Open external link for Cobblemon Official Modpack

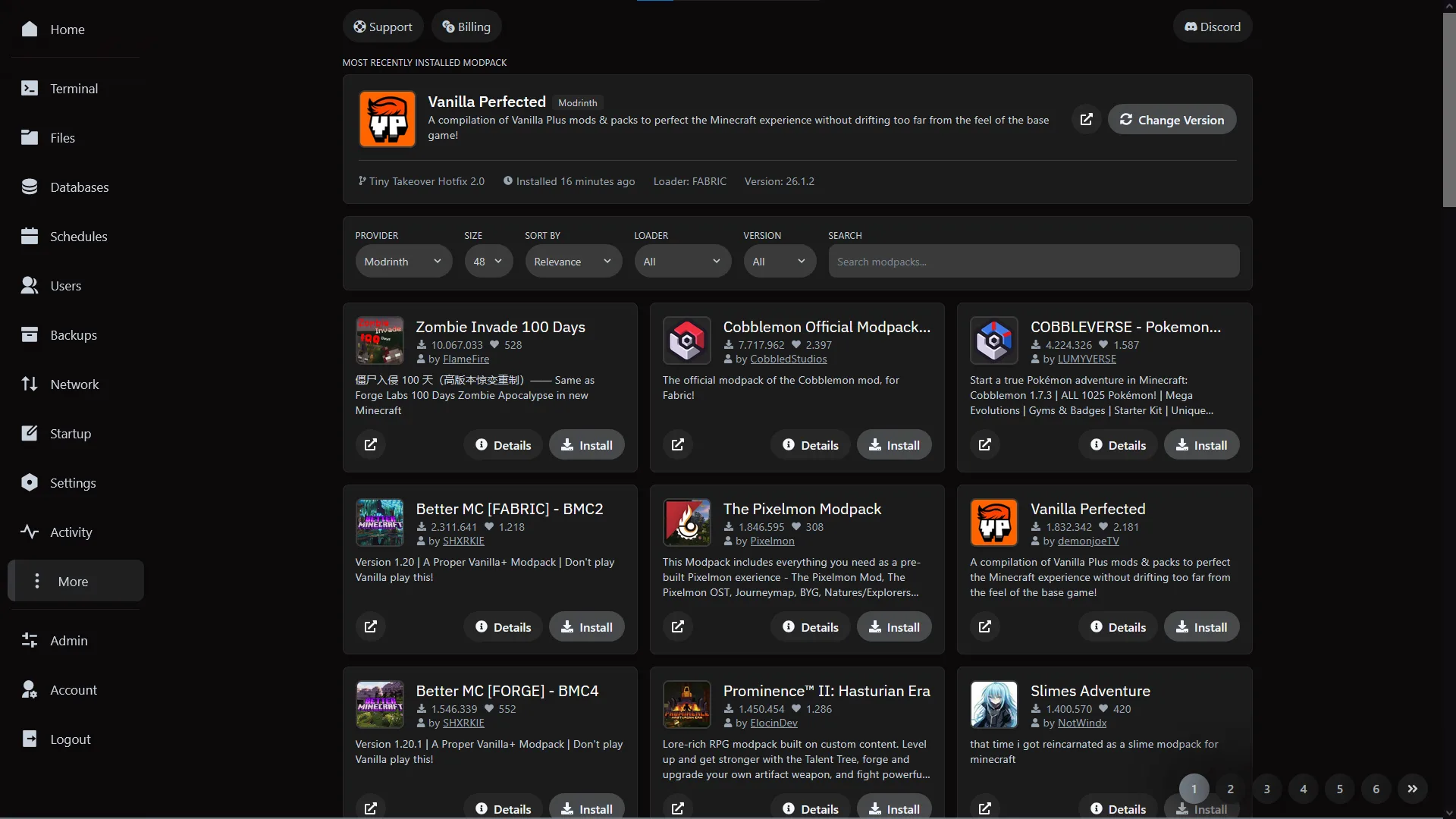(x=678, y=444)
